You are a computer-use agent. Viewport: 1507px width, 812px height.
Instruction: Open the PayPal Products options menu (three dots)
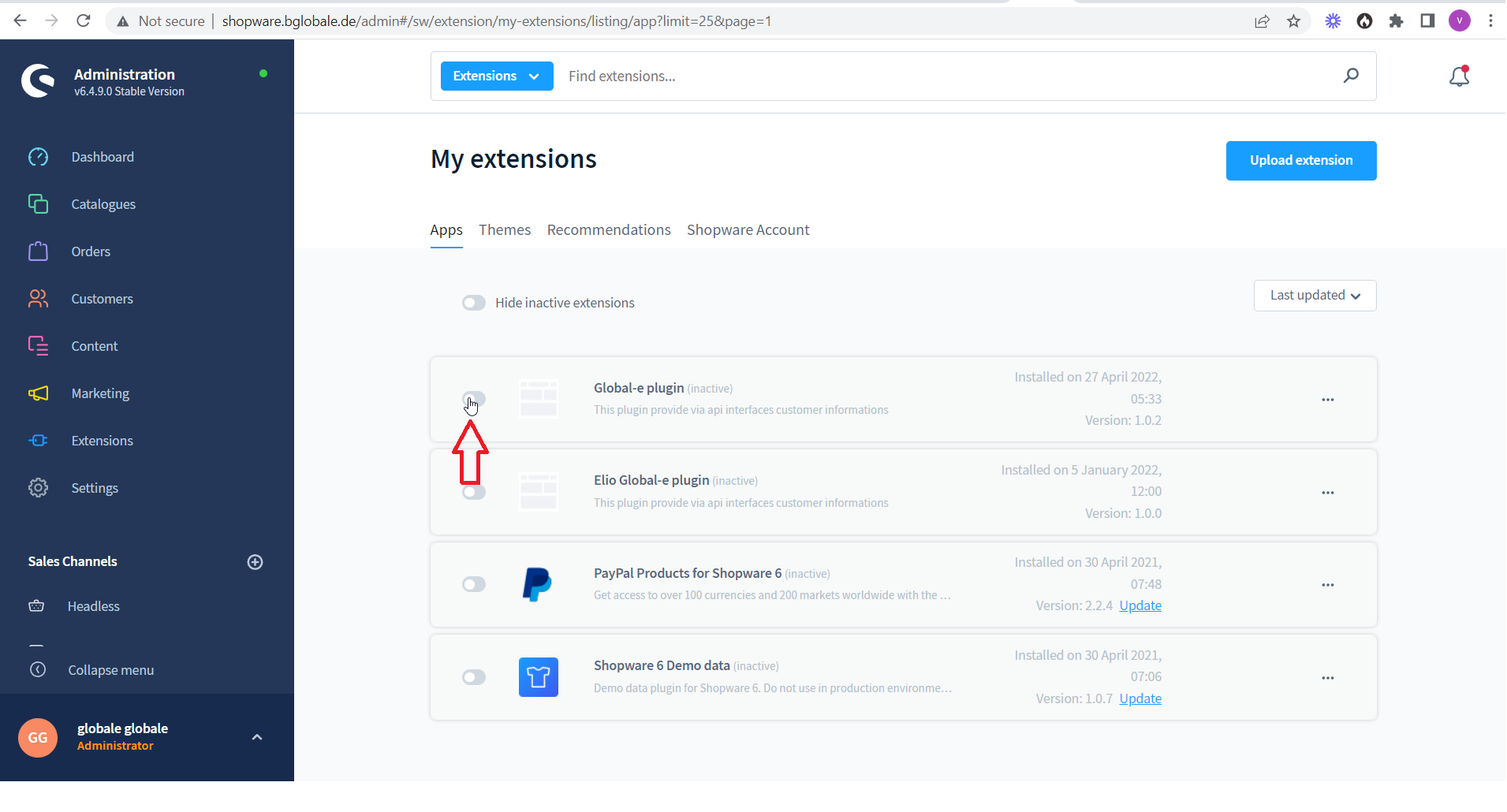click(x=1327, y=585)
